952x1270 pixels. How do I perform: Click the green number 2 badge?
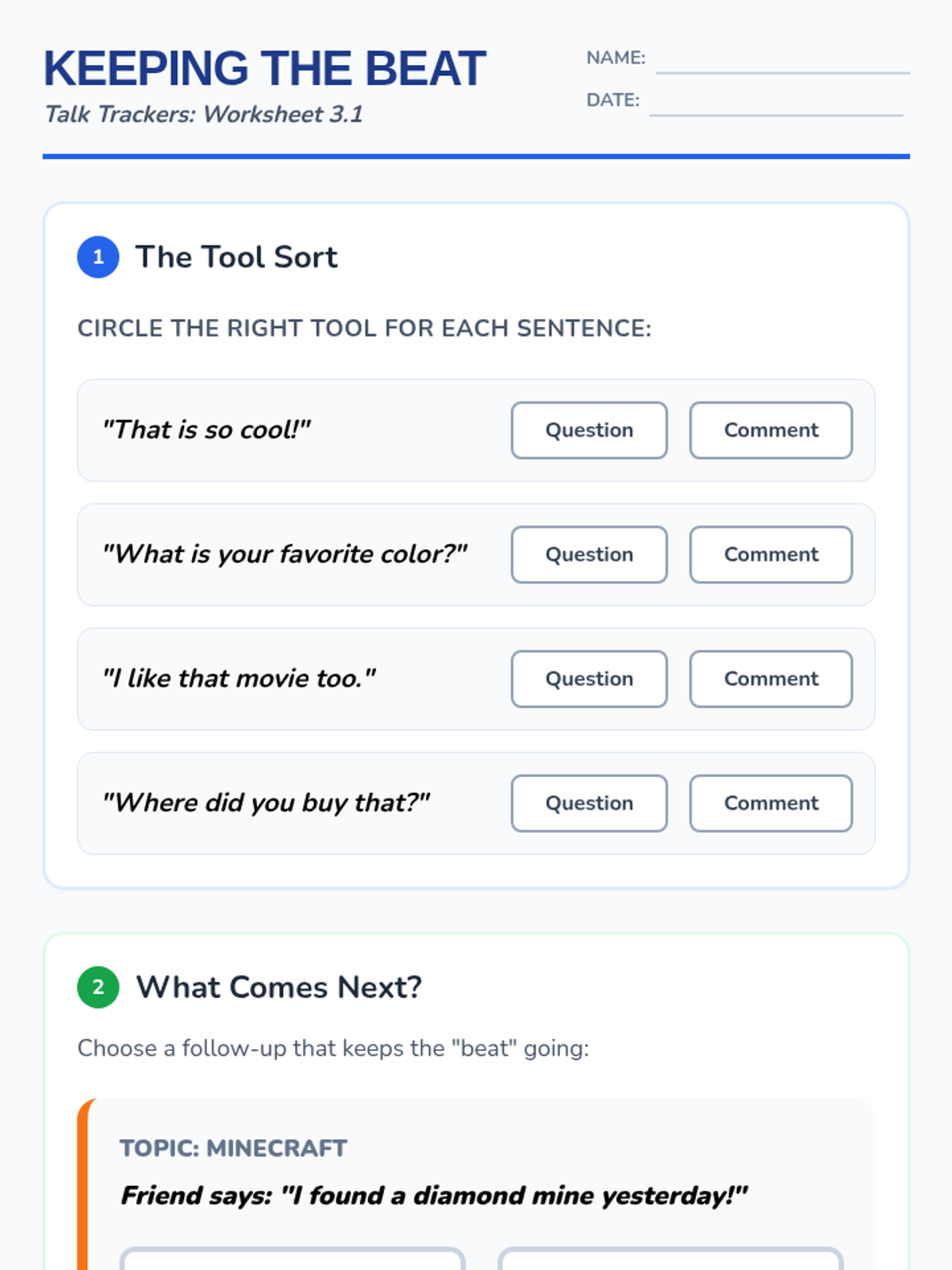(x=98, y=987)
